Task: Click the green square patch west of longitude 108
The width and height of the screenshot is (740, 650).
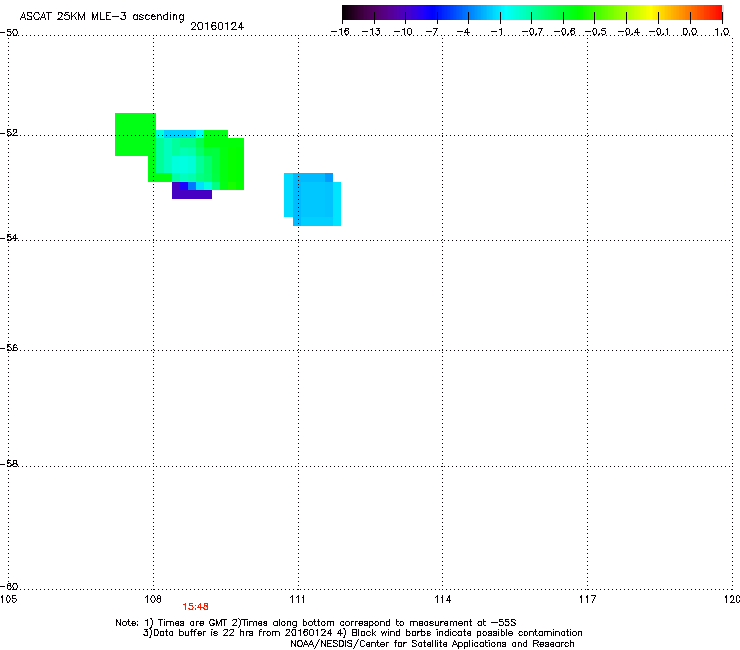Action: pyautogui.click(x=135, y=135)
